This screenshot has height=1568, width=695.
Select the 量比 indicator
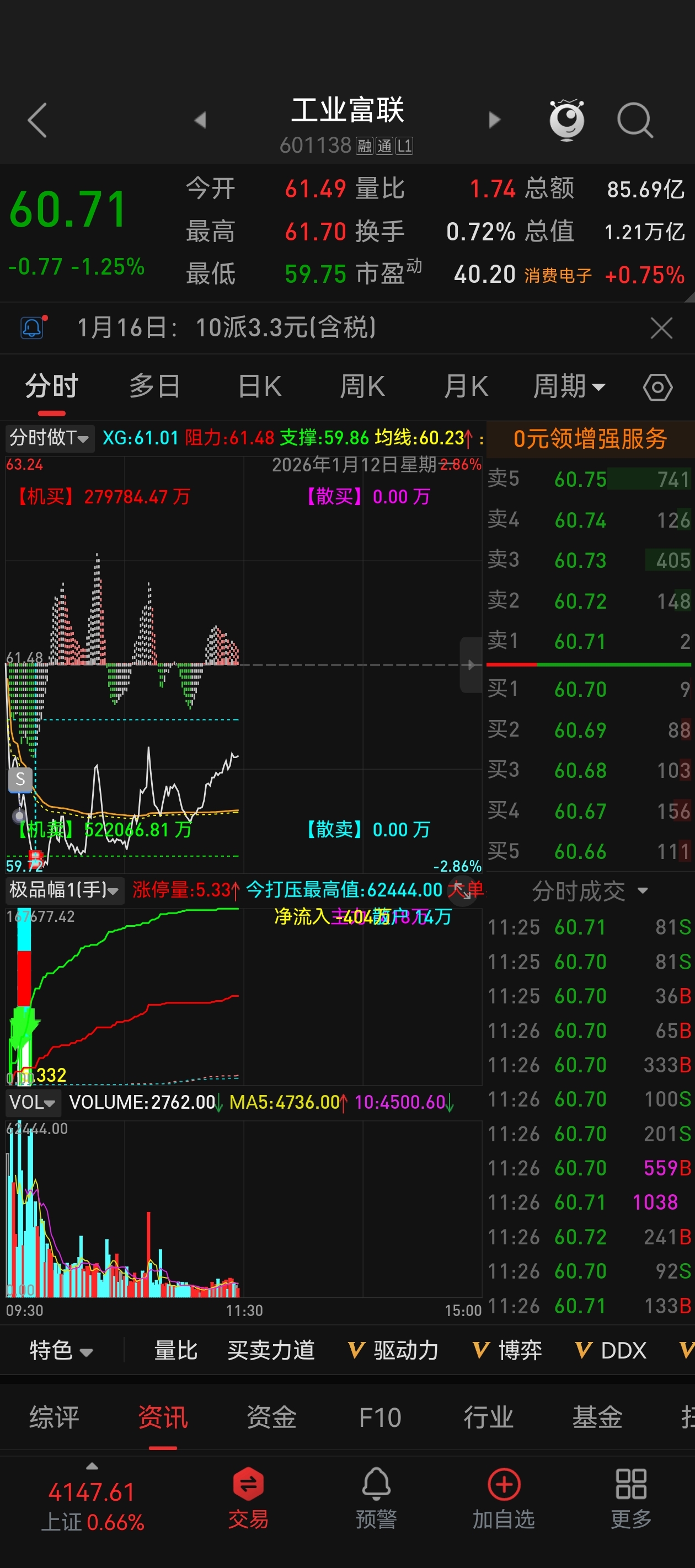pyautogui.click(x=175, y=1350)
